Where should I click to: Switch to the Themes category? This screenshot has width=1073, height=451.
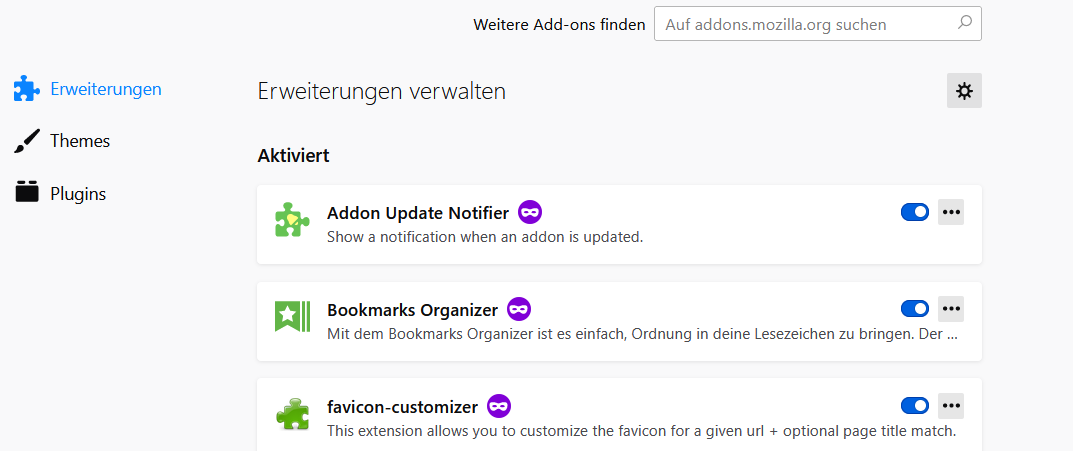click(80, 141)
